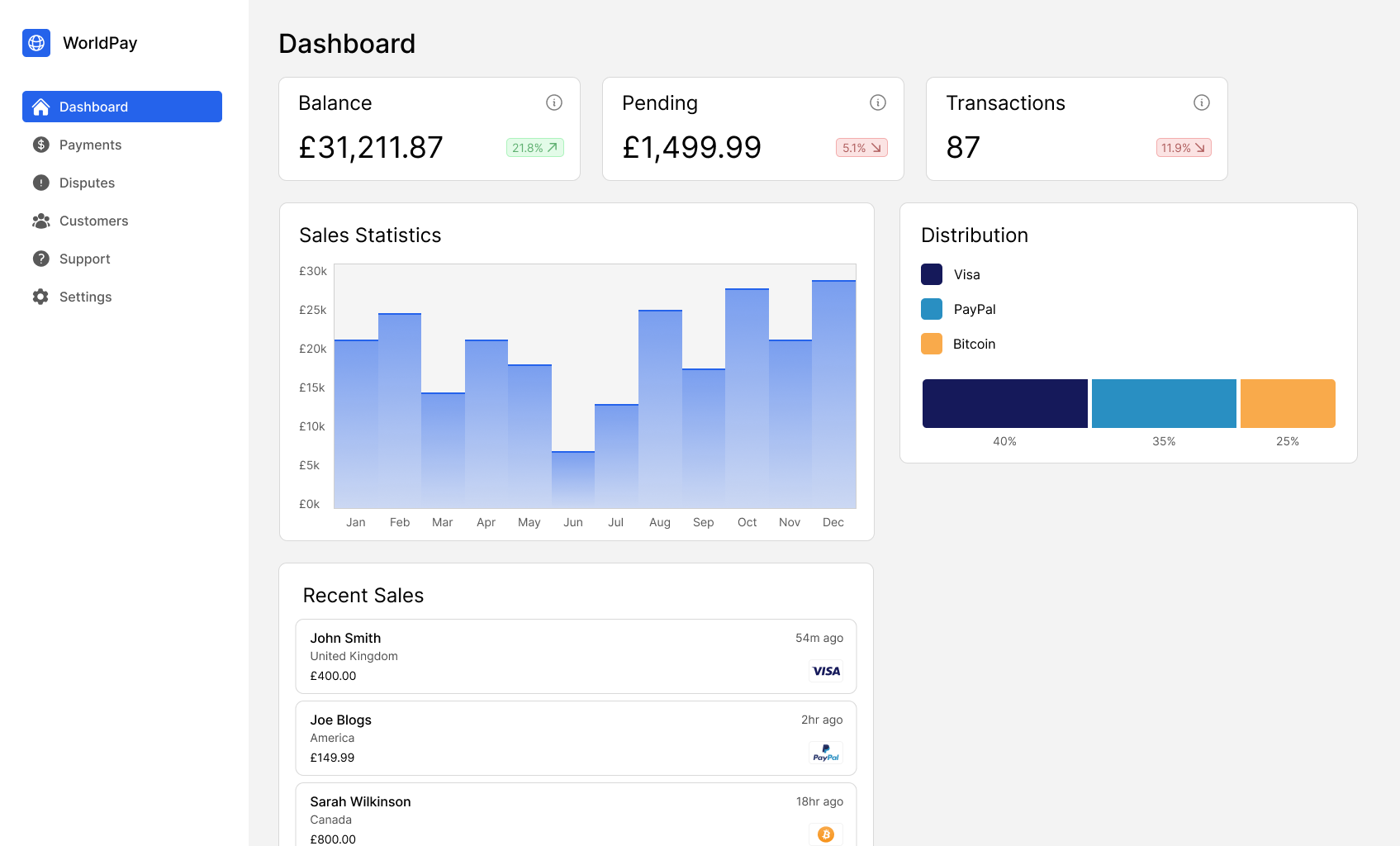Viewport: 1400px width, 846px height.
Task: Click the £800.00 amount for Sarah Wilkinson
Action: pyautogui.click(x=333, y=839)
